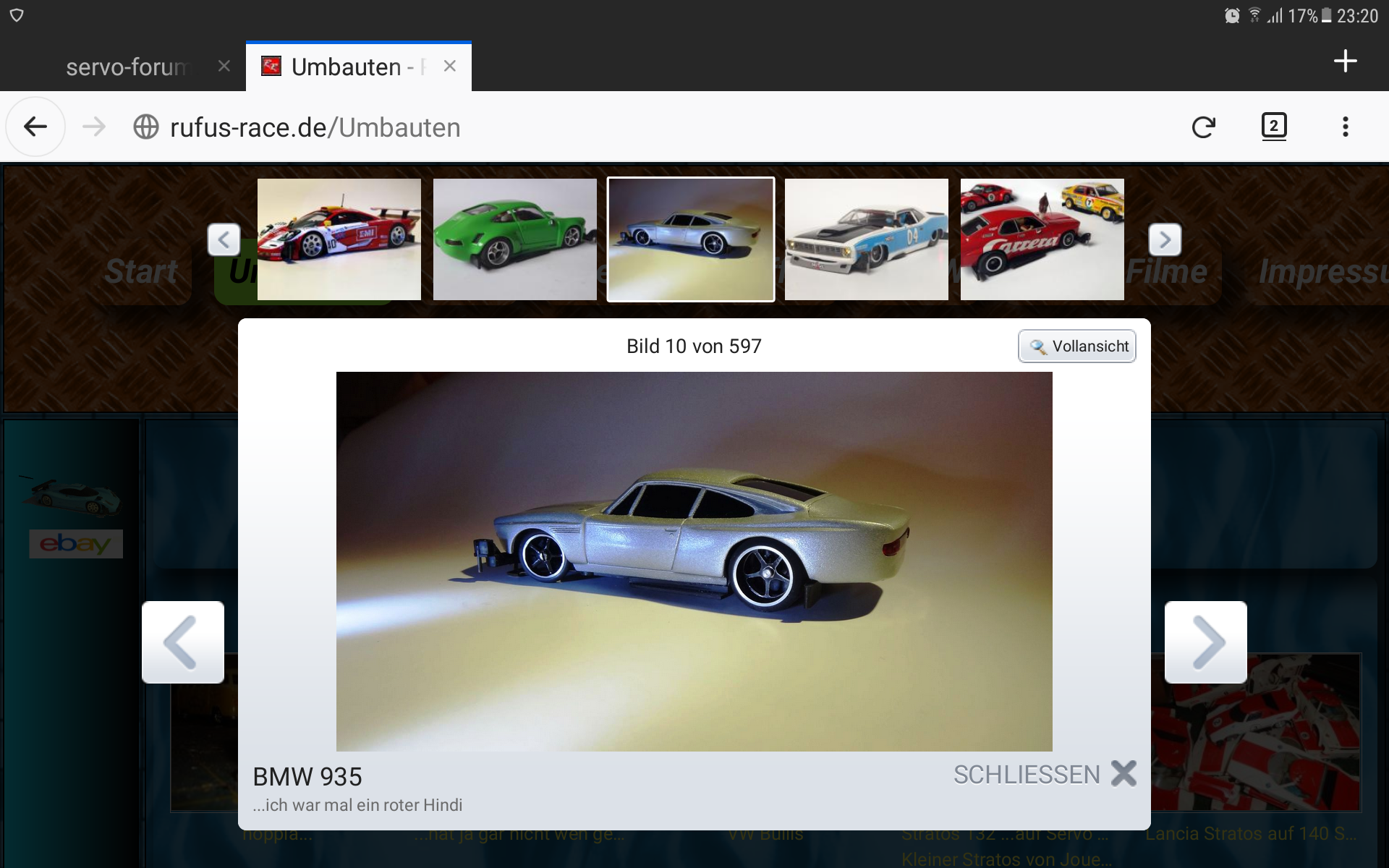Click the ebay logo in sidebar
The height and width of the screenshot is (868, 1389).
75,544
